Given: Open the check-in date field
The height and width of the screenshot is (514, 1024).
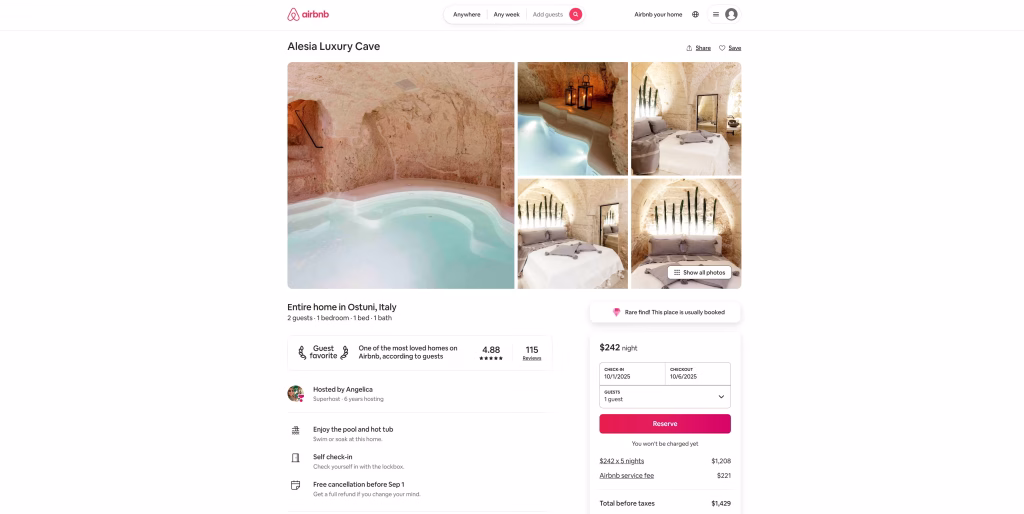Looking at the screenshot, I should [632, 374].
